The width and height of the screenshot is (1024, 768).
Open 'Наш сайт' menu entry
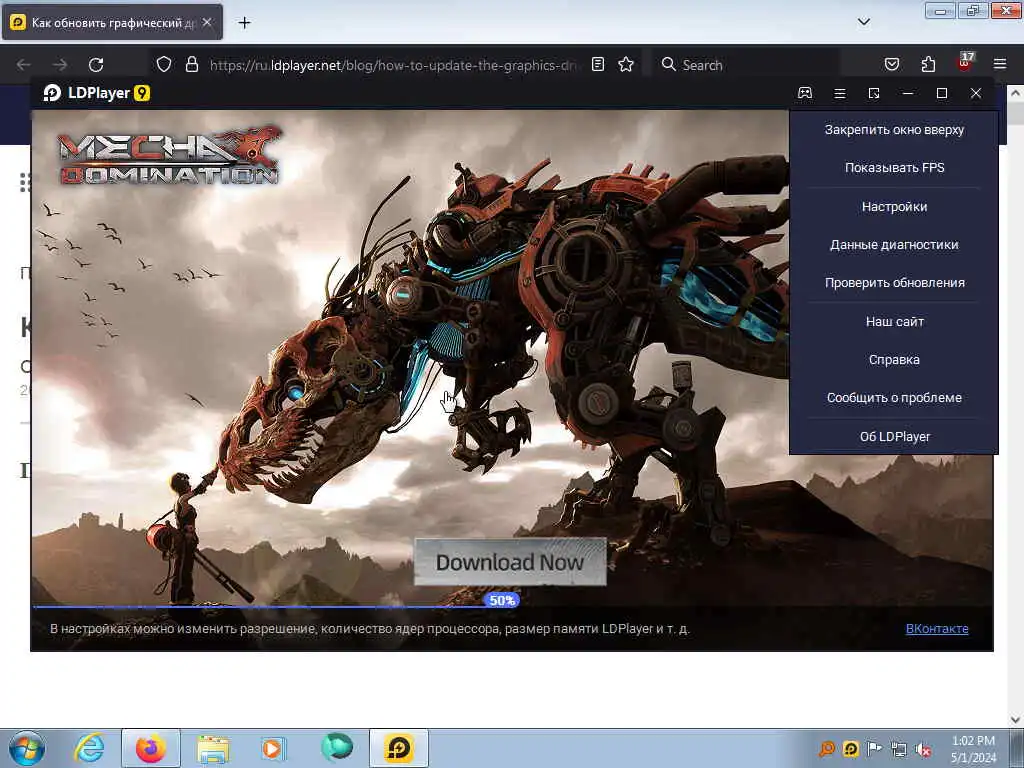pos(894,321)
